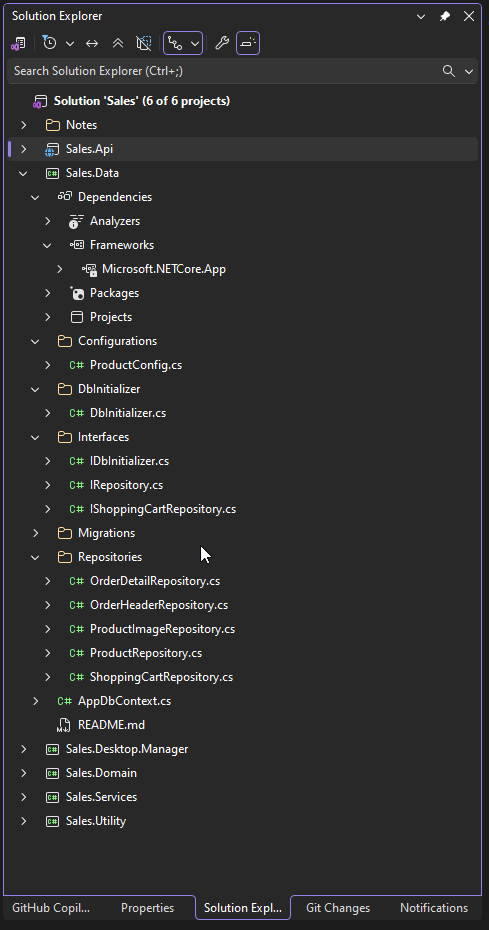This screenshot has width=489, height=930.
Task: Toggle the git branch view button
Action: coord(183,43)
